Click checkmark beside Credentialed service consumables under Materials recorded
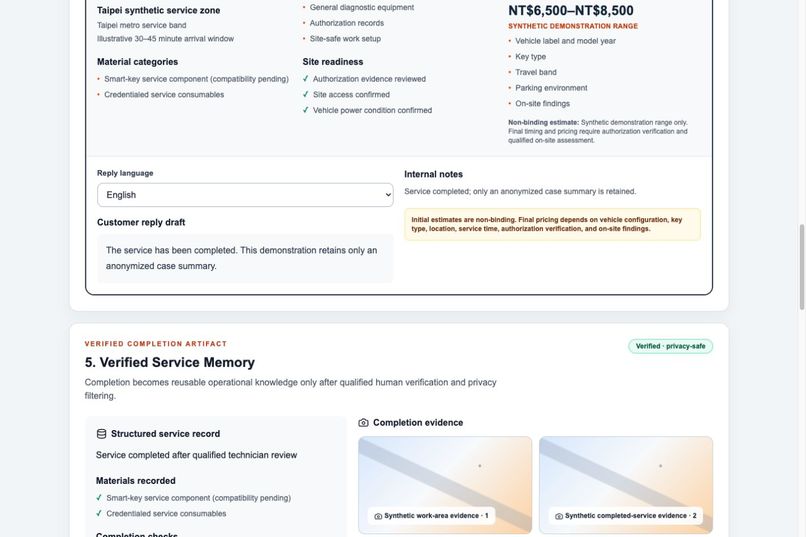The width and height of the screenshot is (806, 537). 99,513
